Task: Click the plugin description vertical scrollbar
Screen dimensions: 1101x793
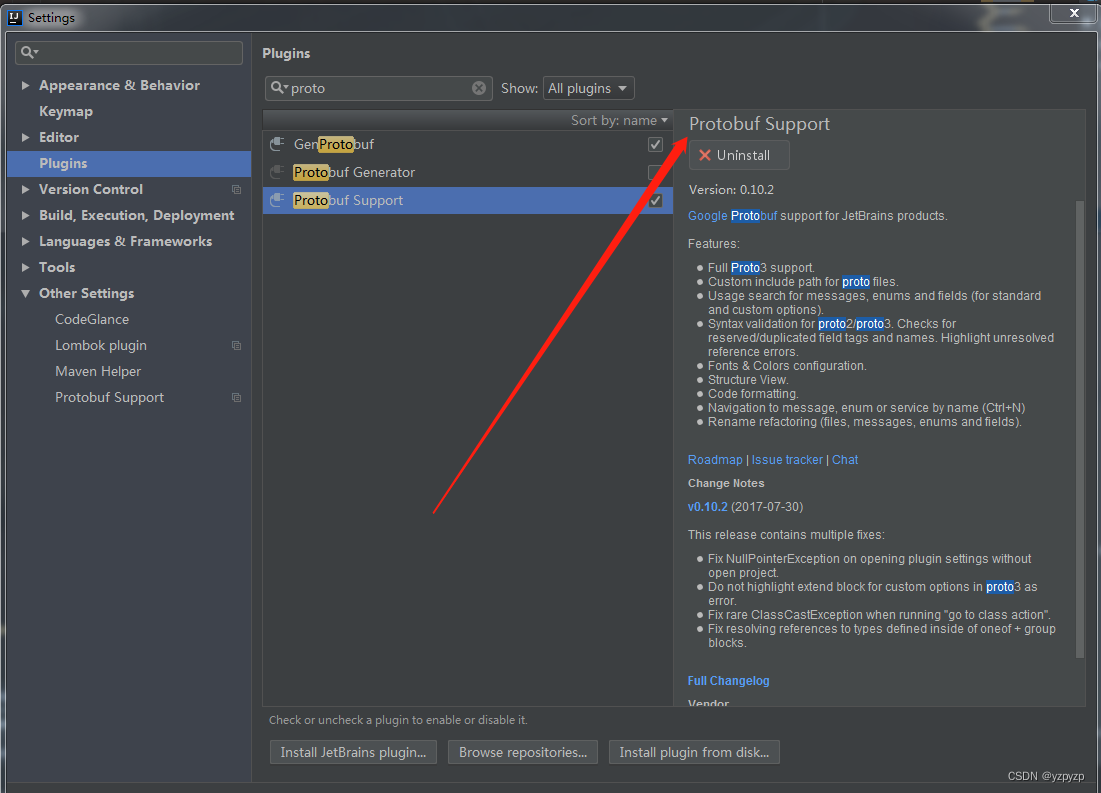Action: [x=1080, y=428]
